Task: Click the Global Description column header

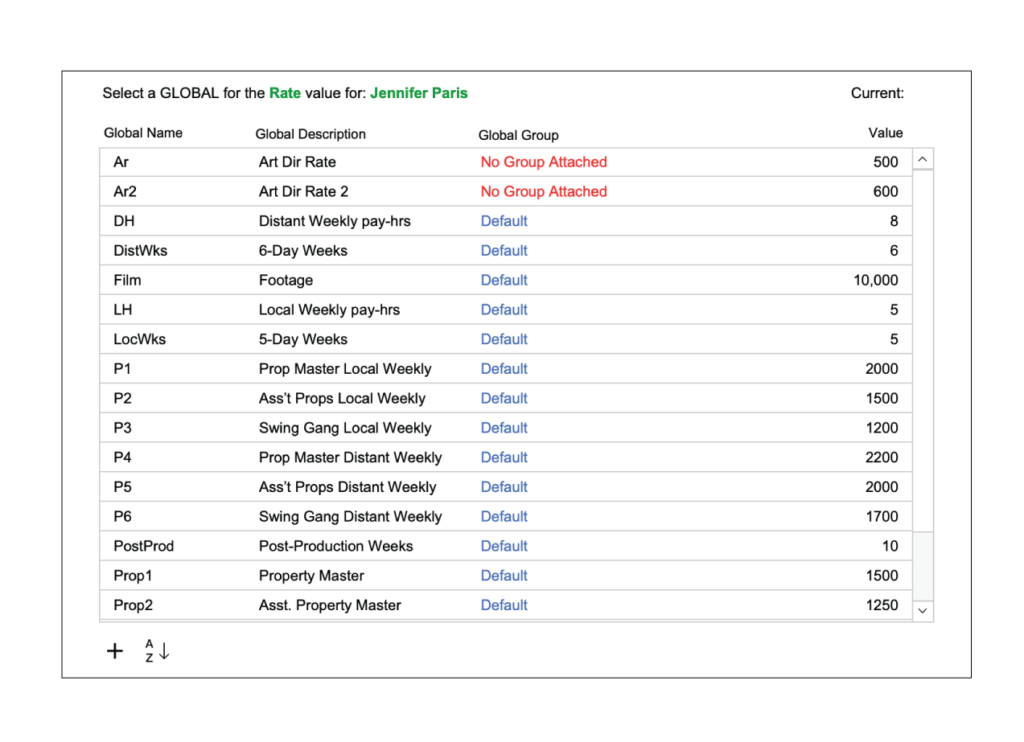Action: 310,134
